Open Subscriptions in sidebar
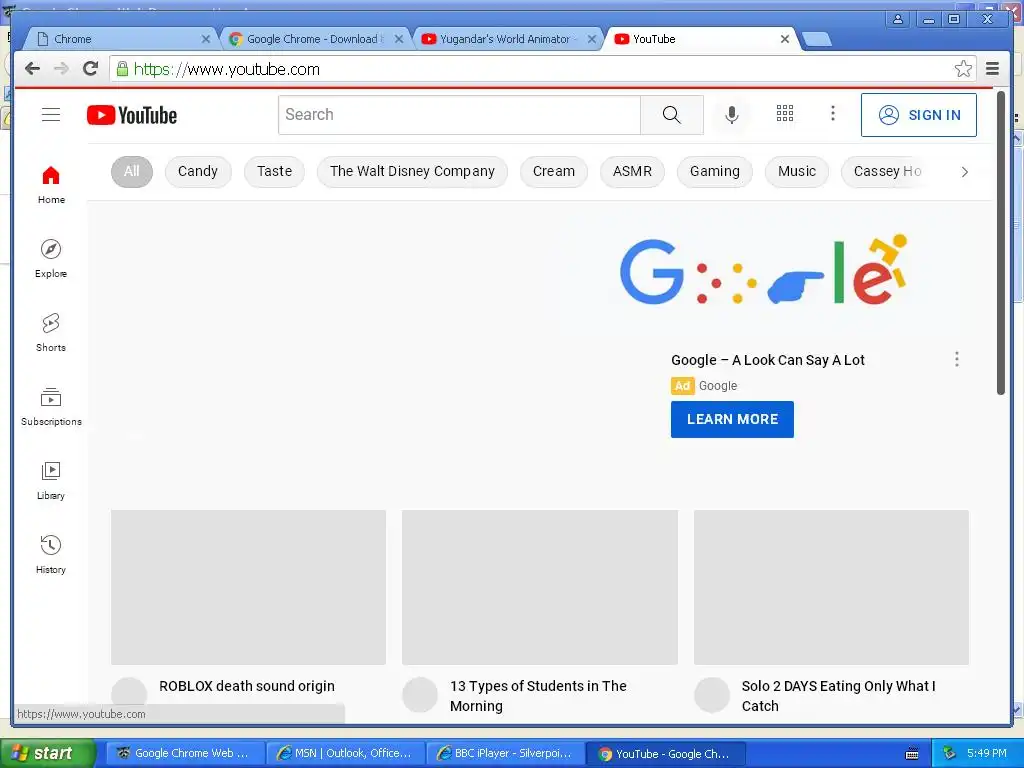Image resolution: width=1024 pixels, height=768 pixels. pyautogui.click(x=51, y=407)
